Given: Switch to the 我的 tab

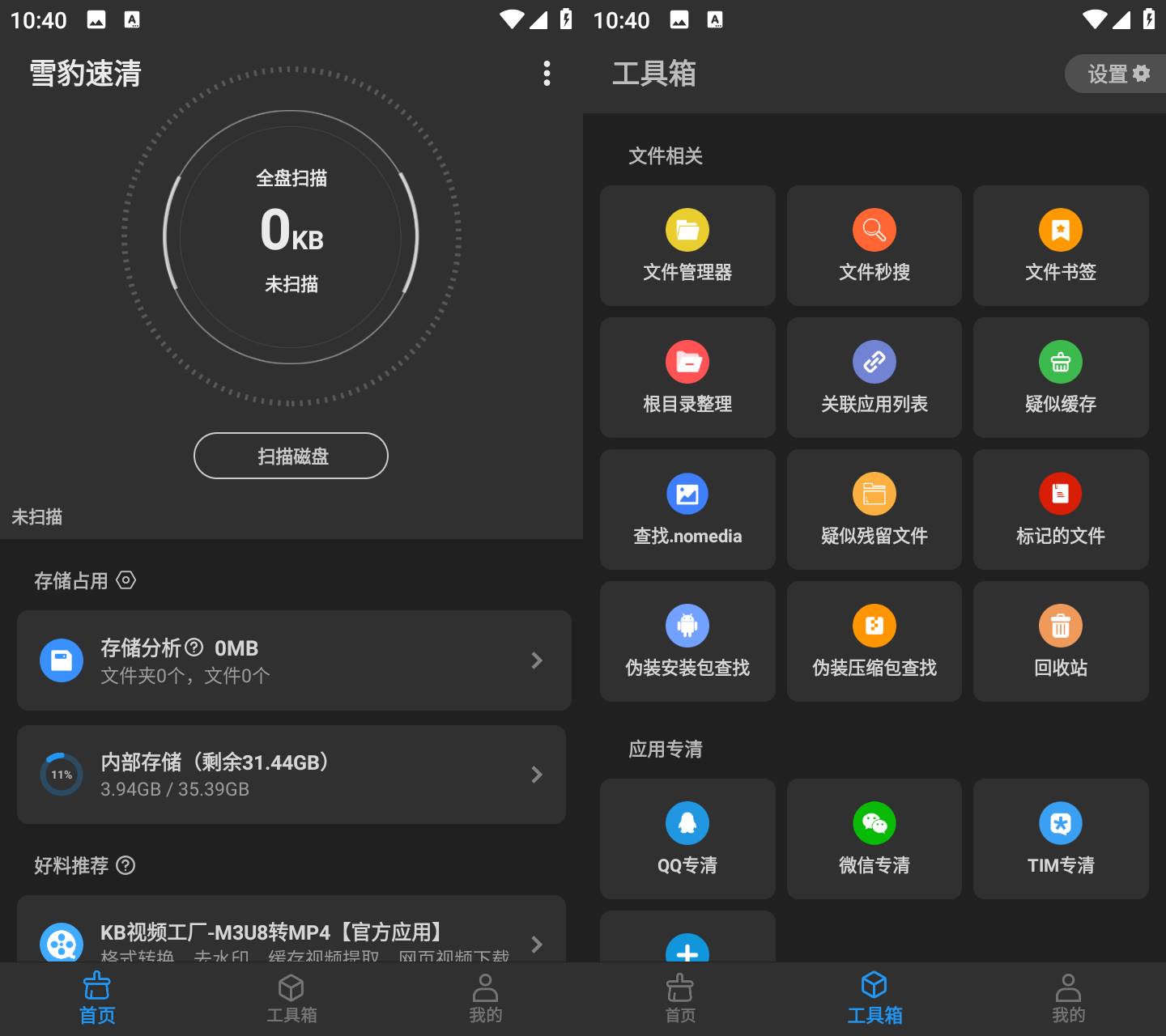Looking at the screenshot, I should point(486,998).
